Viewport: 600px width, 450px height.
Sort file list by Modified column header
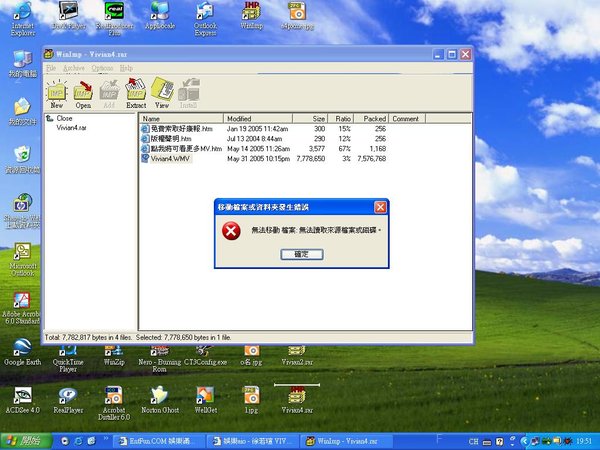258,119
